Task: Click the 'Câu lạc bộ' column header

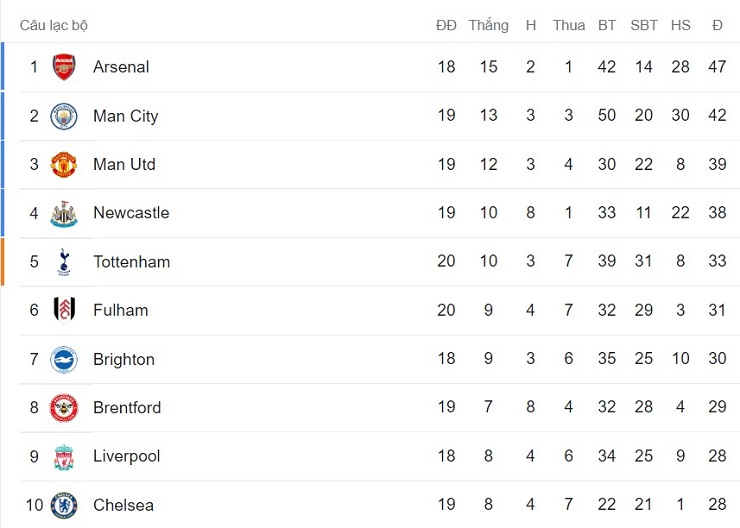Action: [54, 25]
